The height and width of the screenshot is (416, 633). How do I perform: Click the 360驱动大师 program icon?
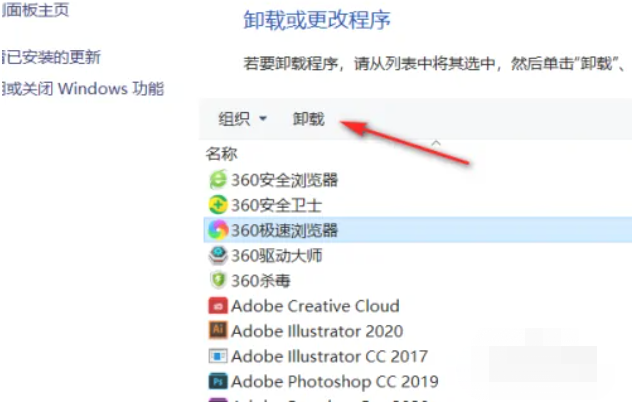click(x=217, y=255)
